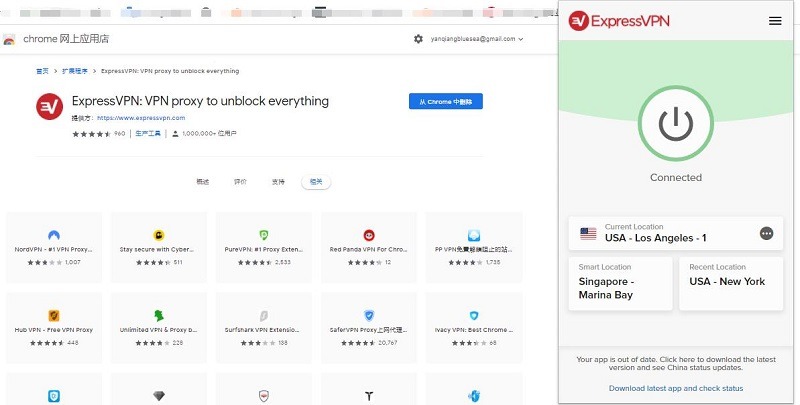Switch to the 概述 tab
Screen dimensions: 800x405
click(203, 182)
